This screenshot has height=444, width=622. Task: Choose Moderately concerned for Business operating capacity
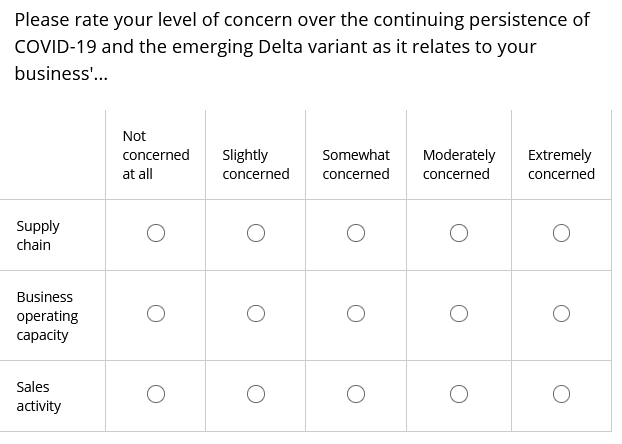459,313
